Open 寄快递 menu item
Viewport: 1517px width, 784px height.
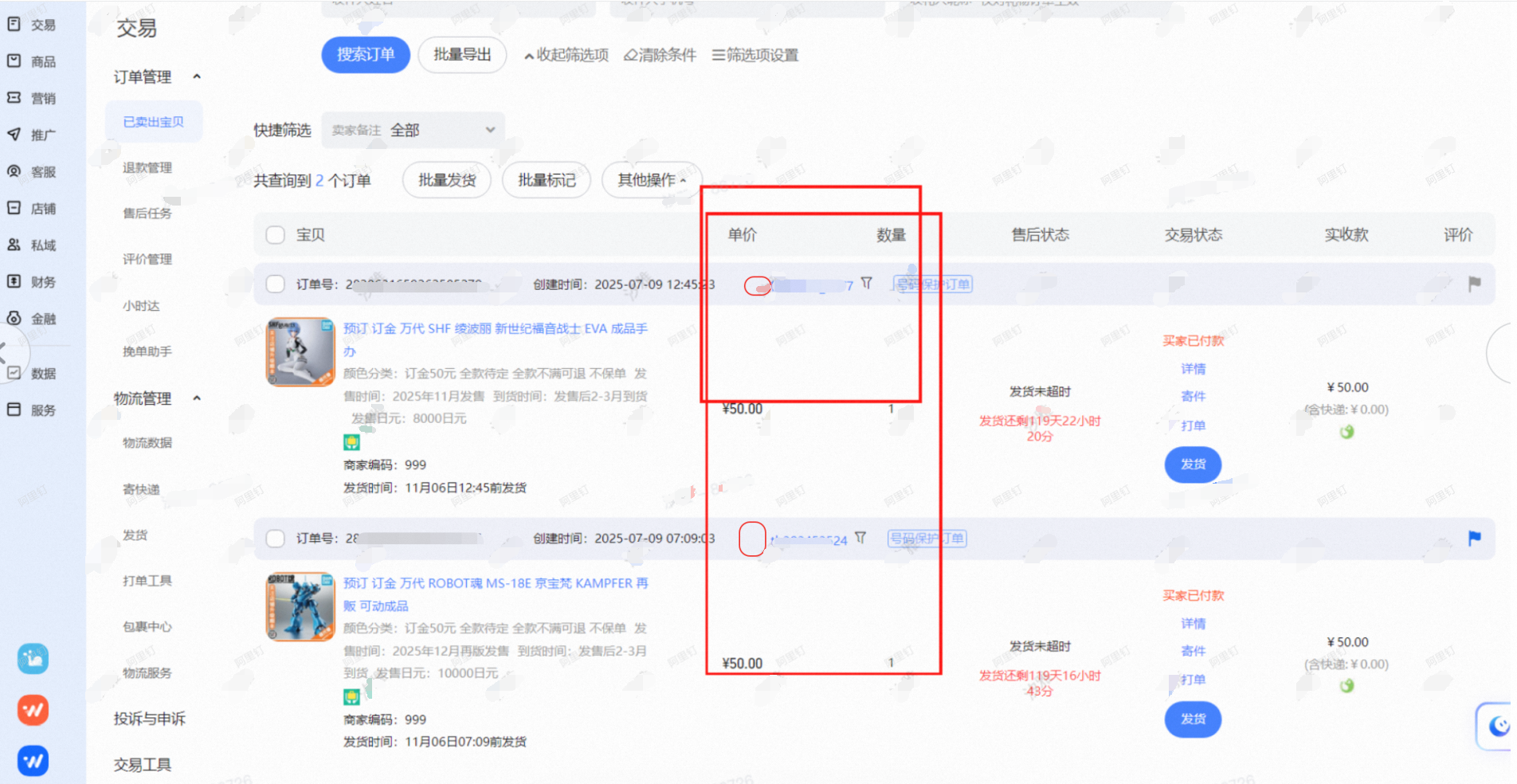[141, 489]
